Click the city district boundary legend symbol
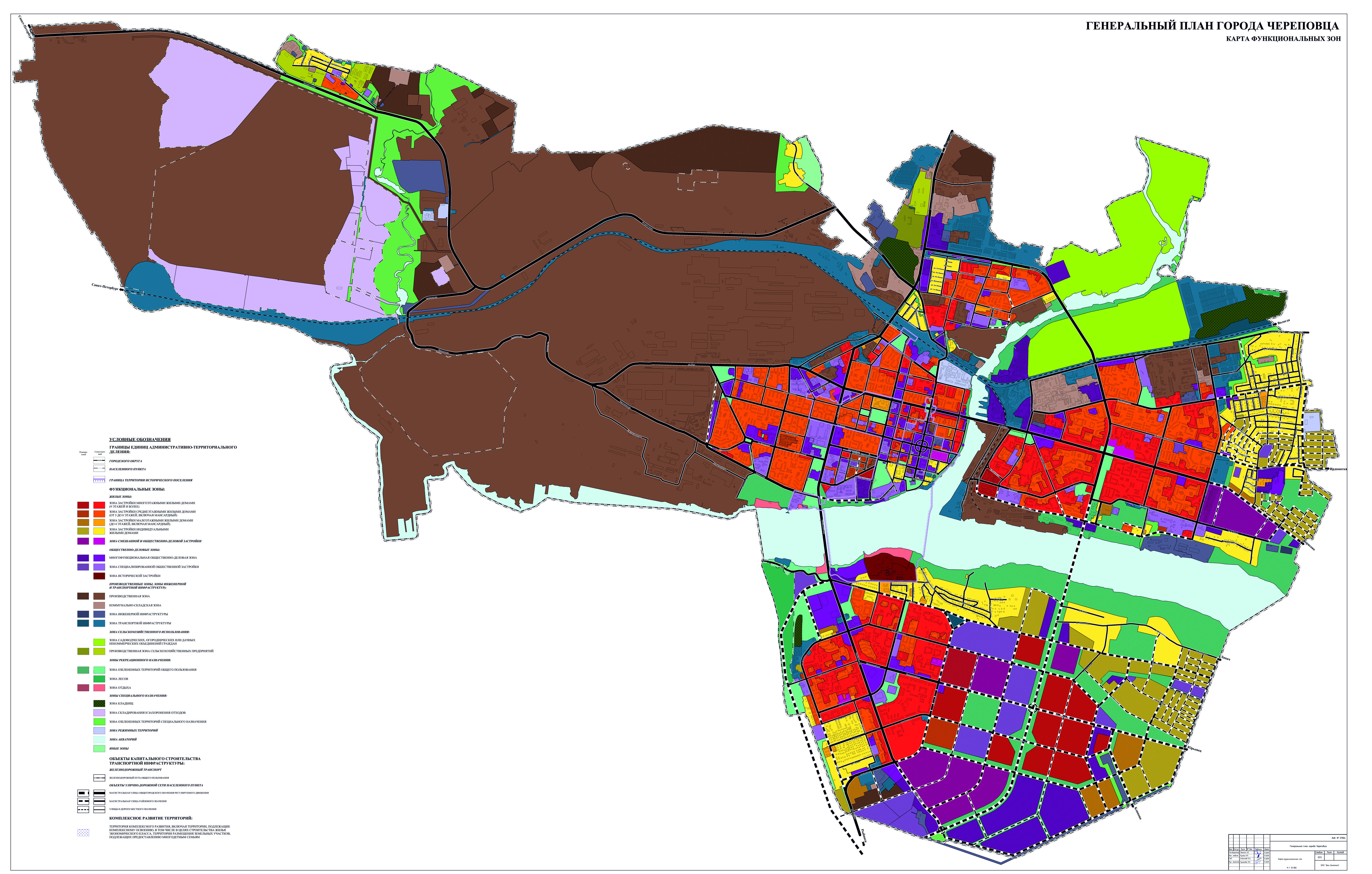This screenshot has height=874, width=1372. coord(99,460)
